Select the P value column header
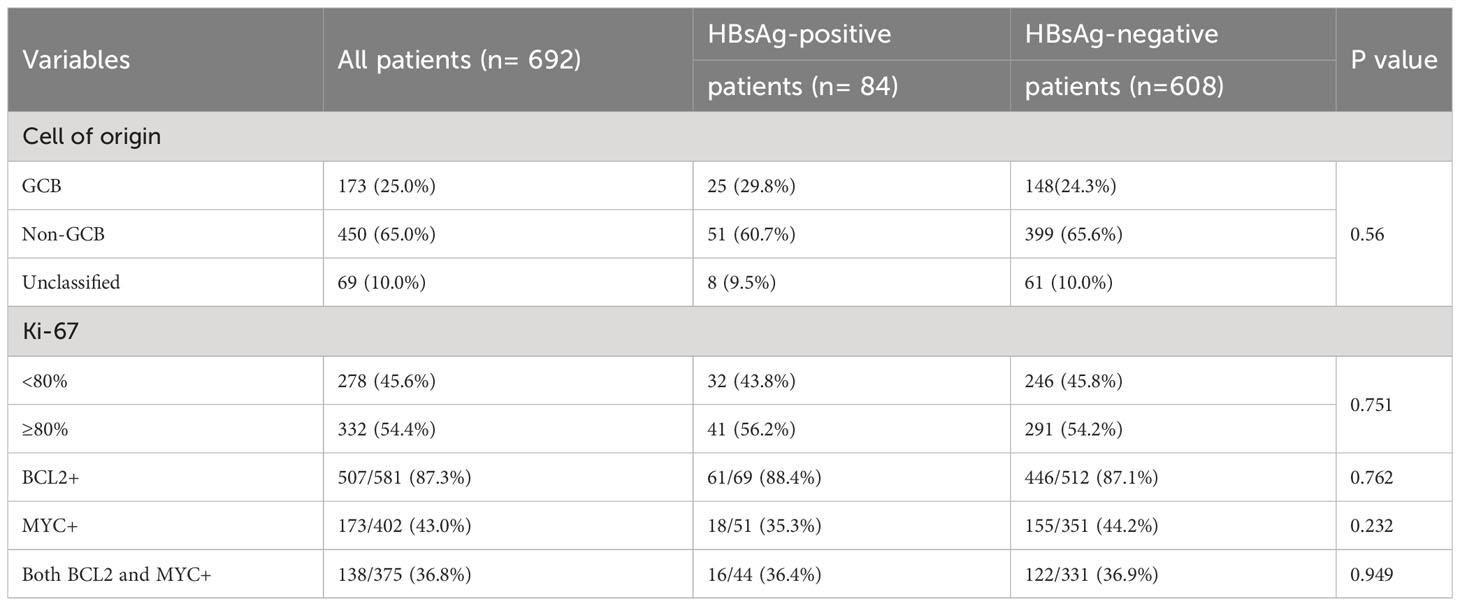 coord(1394,60)
